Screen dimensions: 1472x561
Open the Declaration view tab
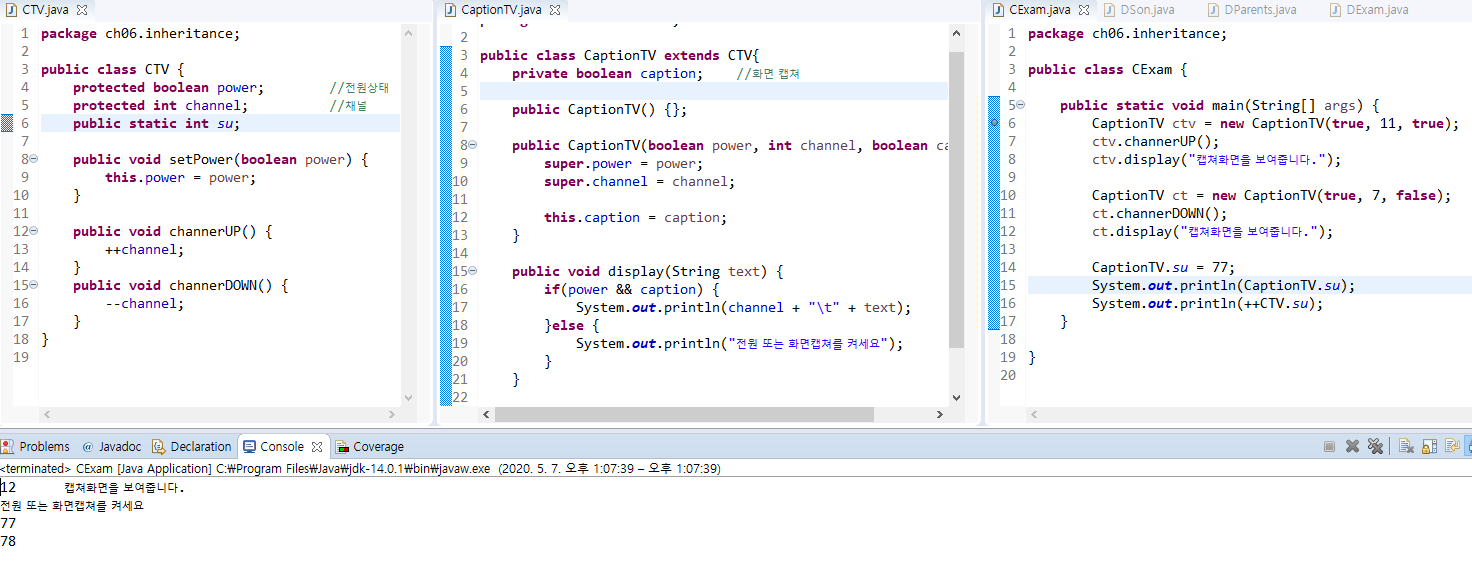[x=191, y=447]
